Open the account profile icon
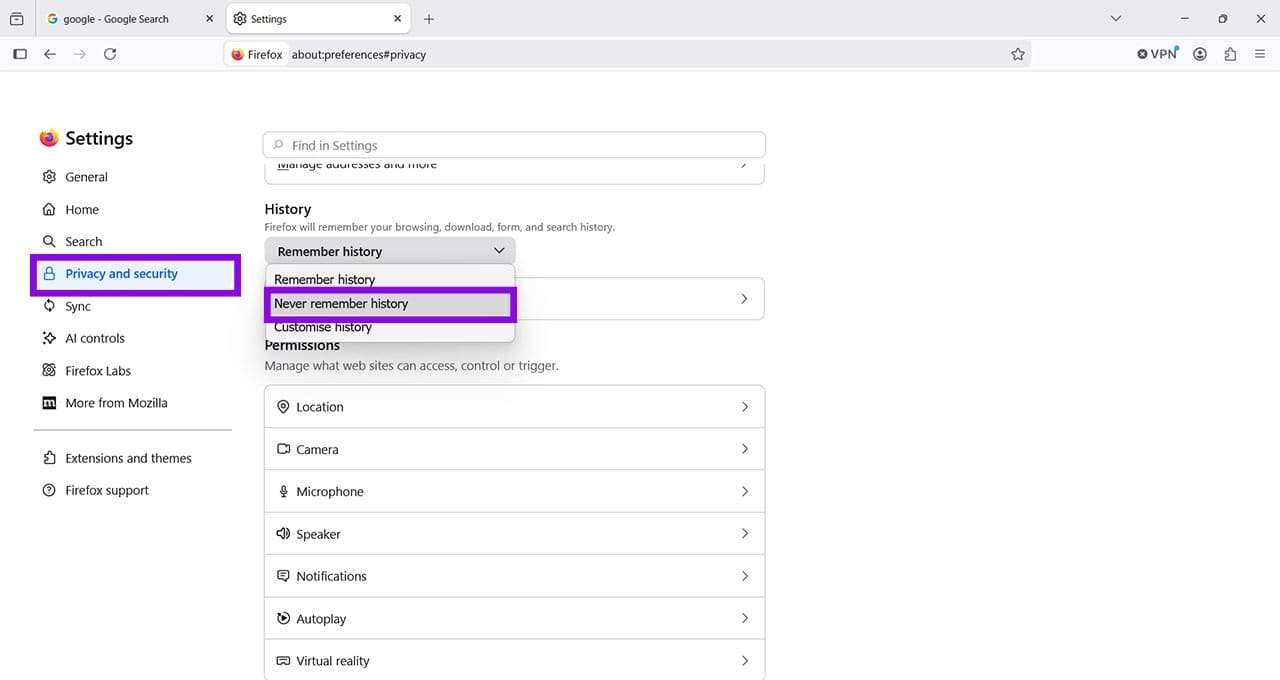 click(x=1200, y=54)
